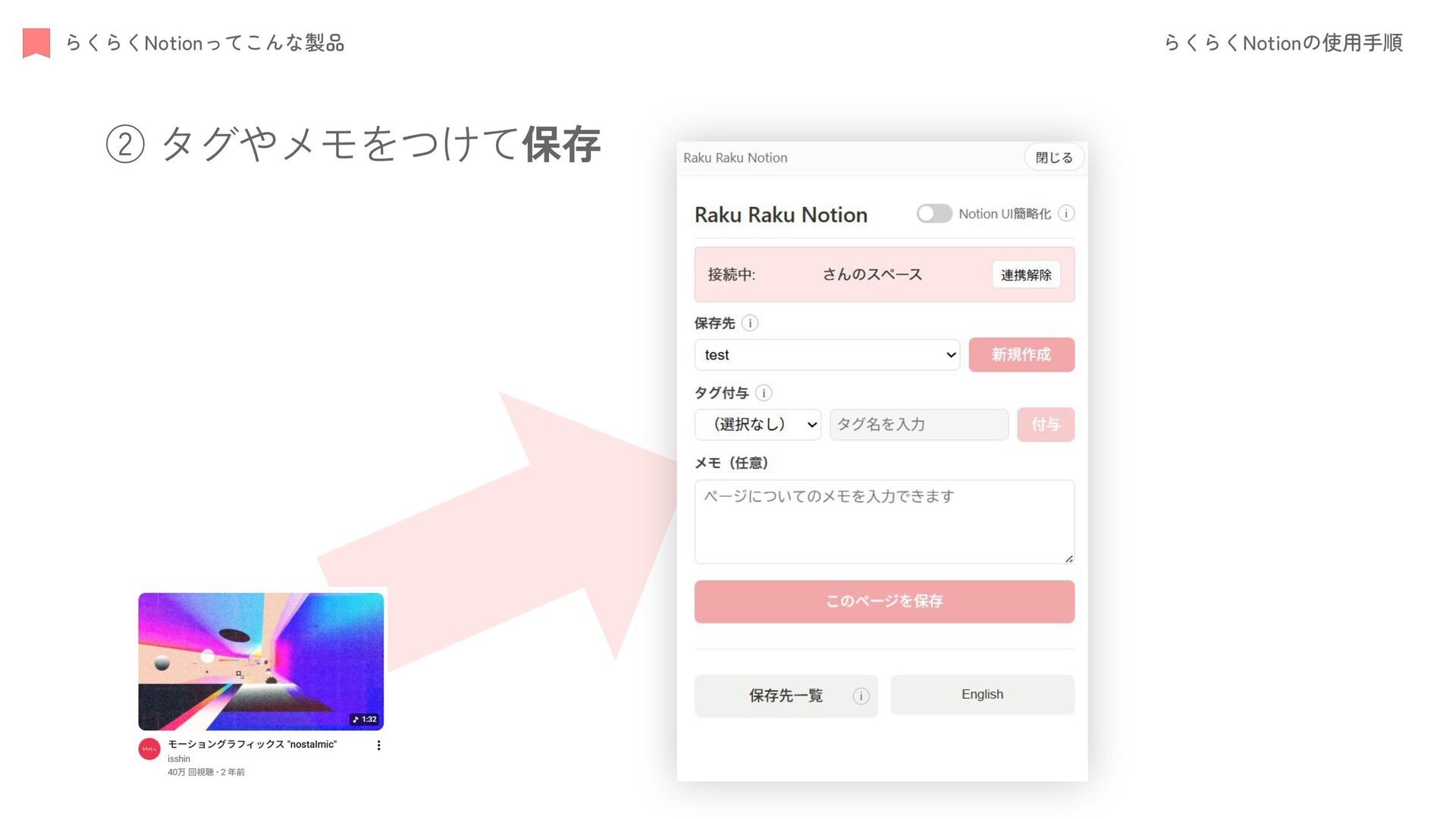
Task: Click the タグ名を入力 input field
Action: click(x=918, y=425)
